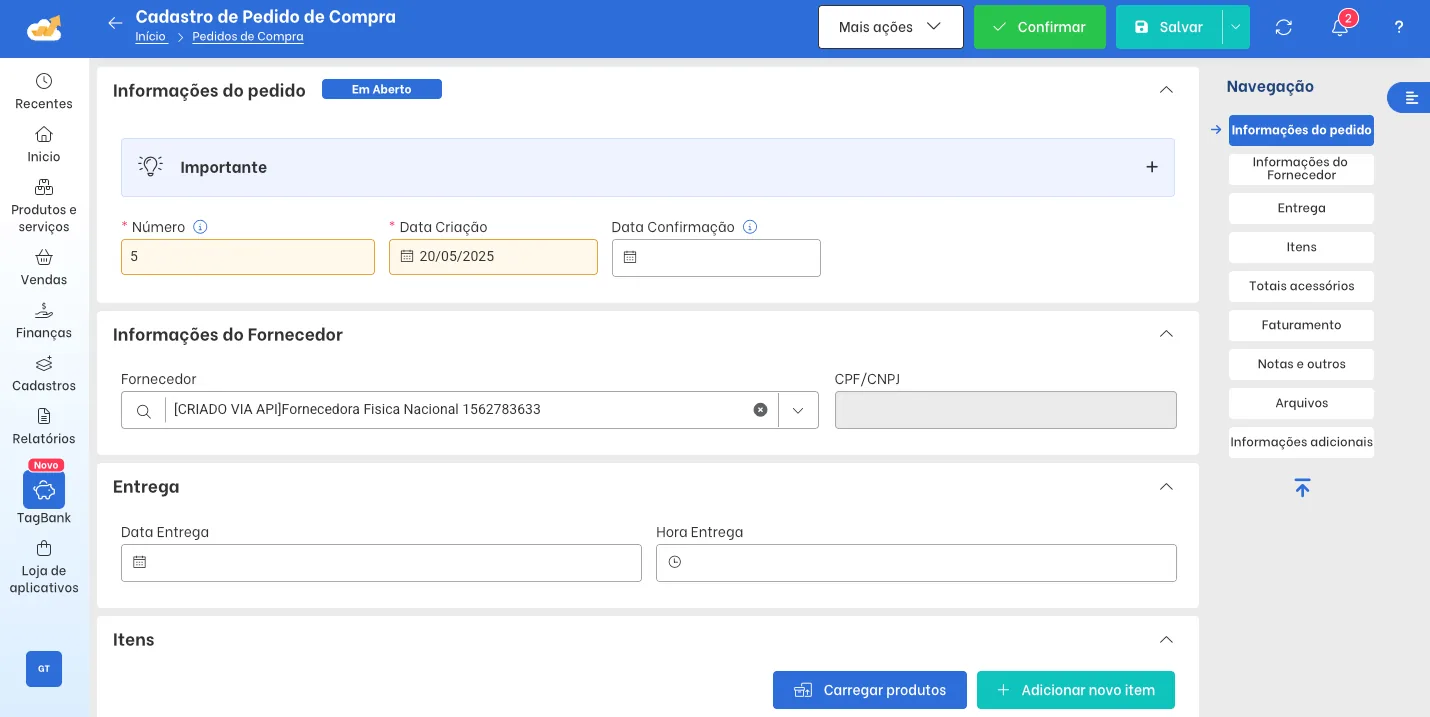Click Carregar produtos button
1430x717 pixels.
tap(870, 690)
